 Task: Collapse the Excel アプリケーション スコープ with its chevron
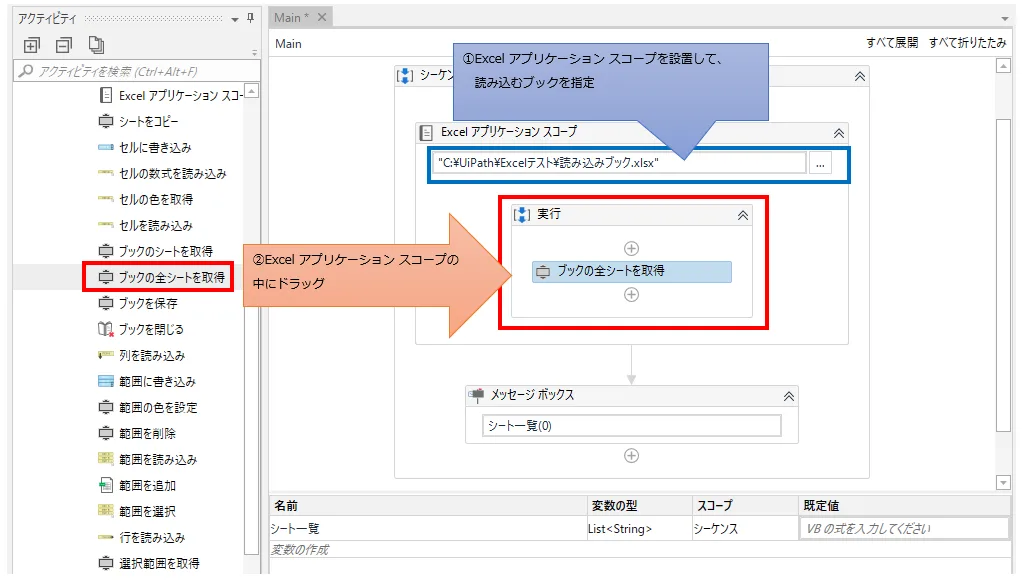(x=838, y=131)
